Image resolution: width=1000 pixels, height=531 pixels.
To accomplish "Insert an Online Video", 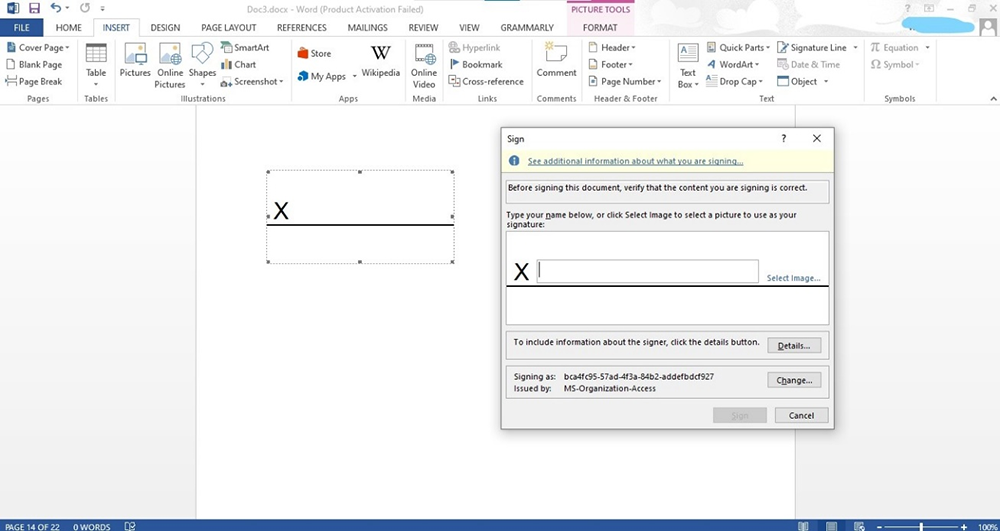I will point(424,63).
